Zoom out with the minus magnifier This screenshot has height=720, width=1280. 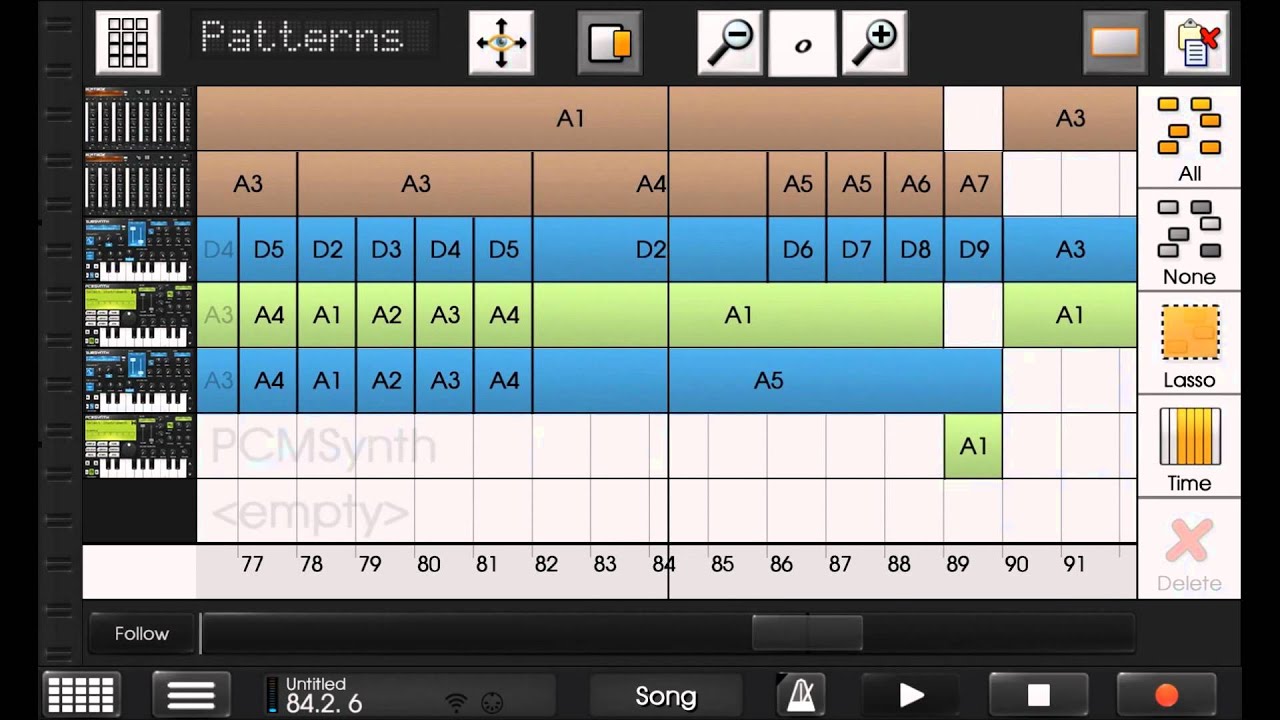point(730,42)
